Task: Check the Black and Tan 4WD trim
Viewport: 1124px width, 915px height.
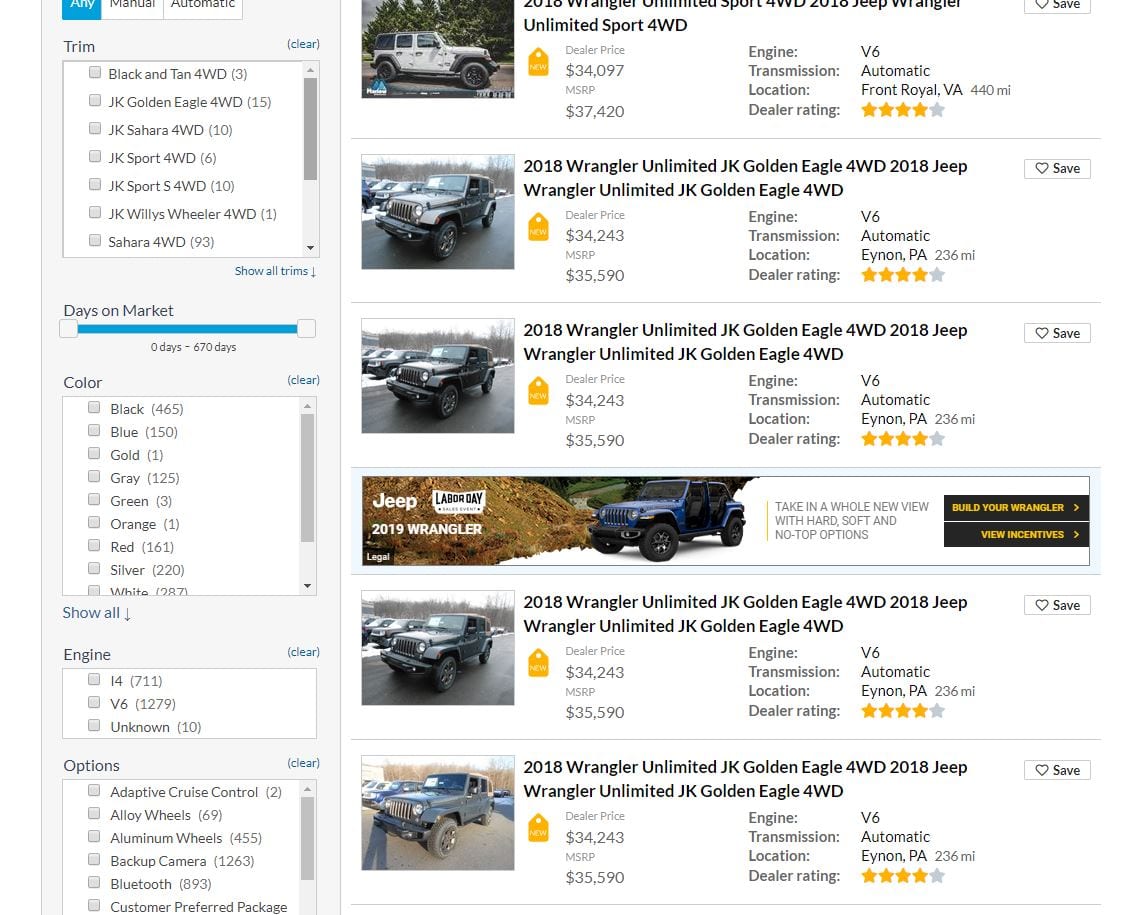Action: click(x=95, y=72)
